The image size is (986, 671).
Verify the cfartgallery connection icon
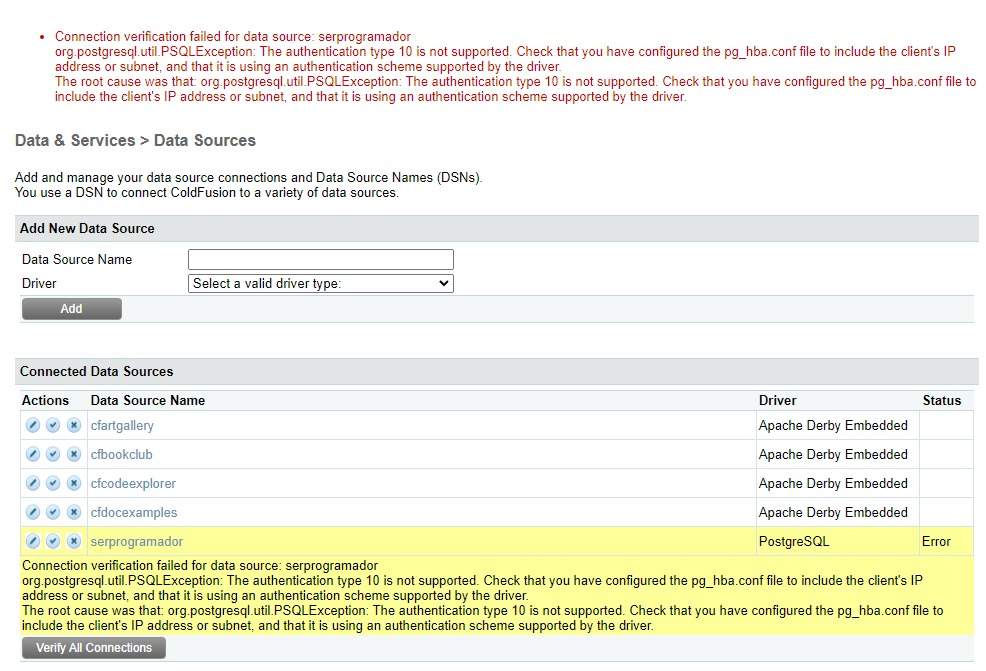pos(53,426)
